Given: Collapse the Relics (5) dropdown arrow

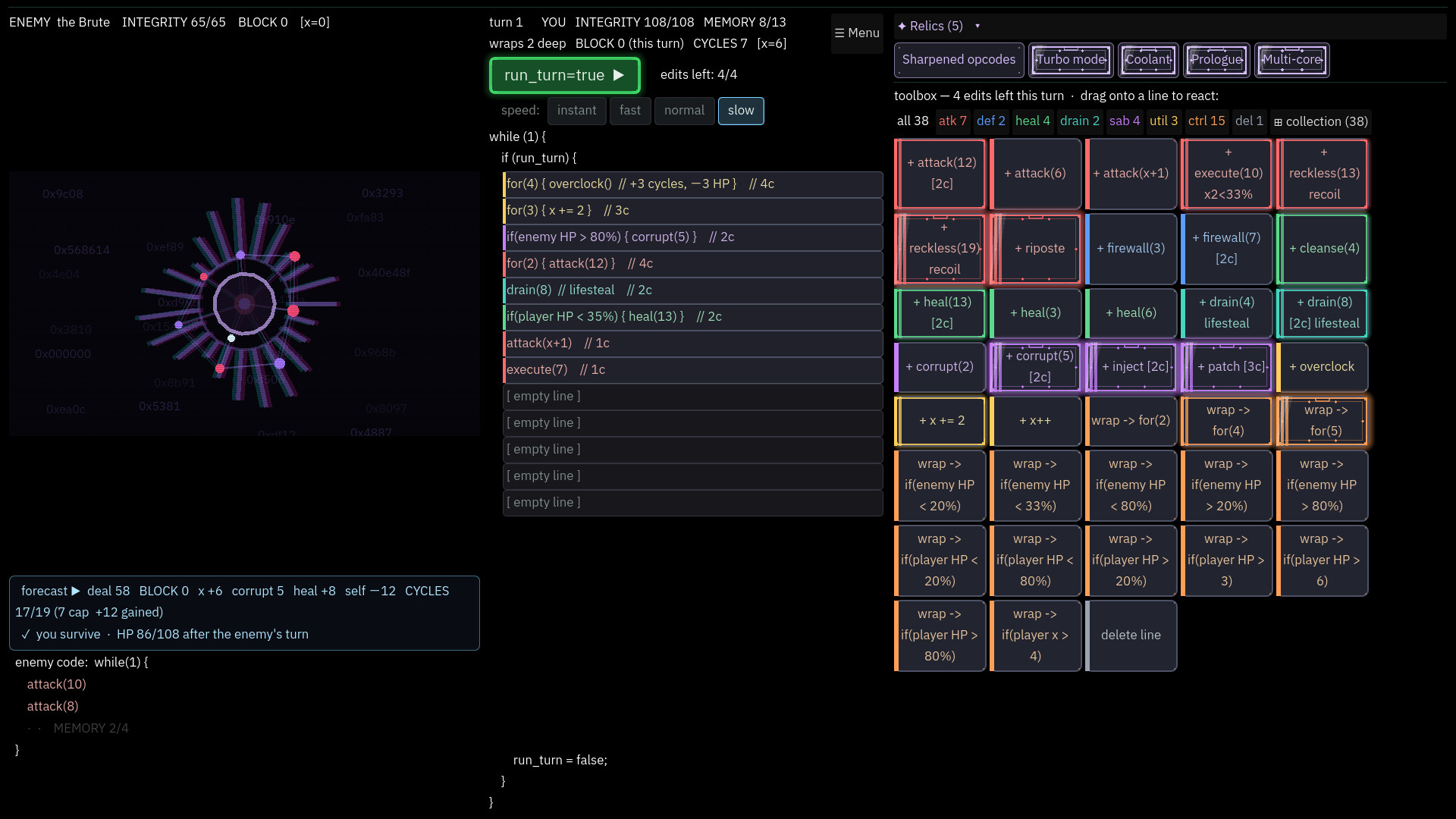Looking at the screenshot, I should click(x=977, y=26).
